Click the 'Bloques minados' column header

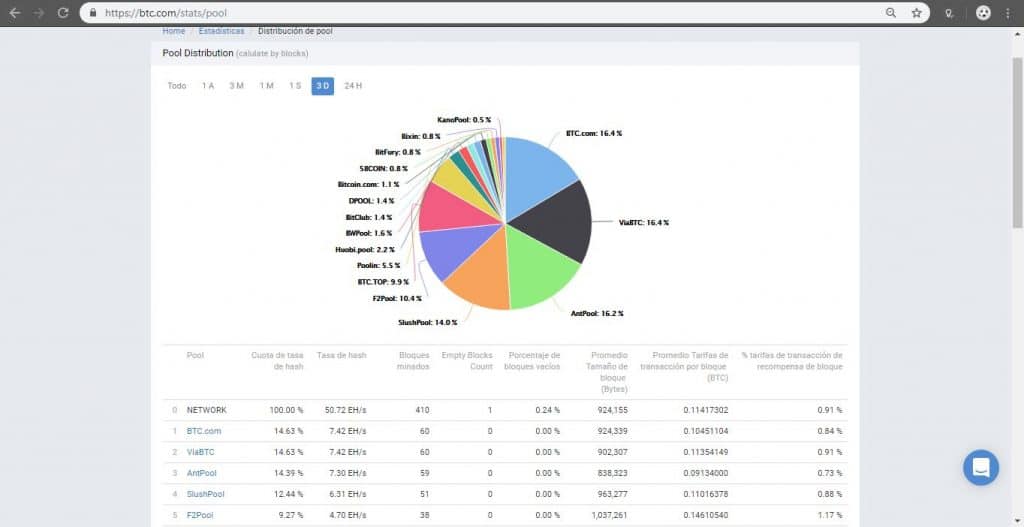pos(413,361)
